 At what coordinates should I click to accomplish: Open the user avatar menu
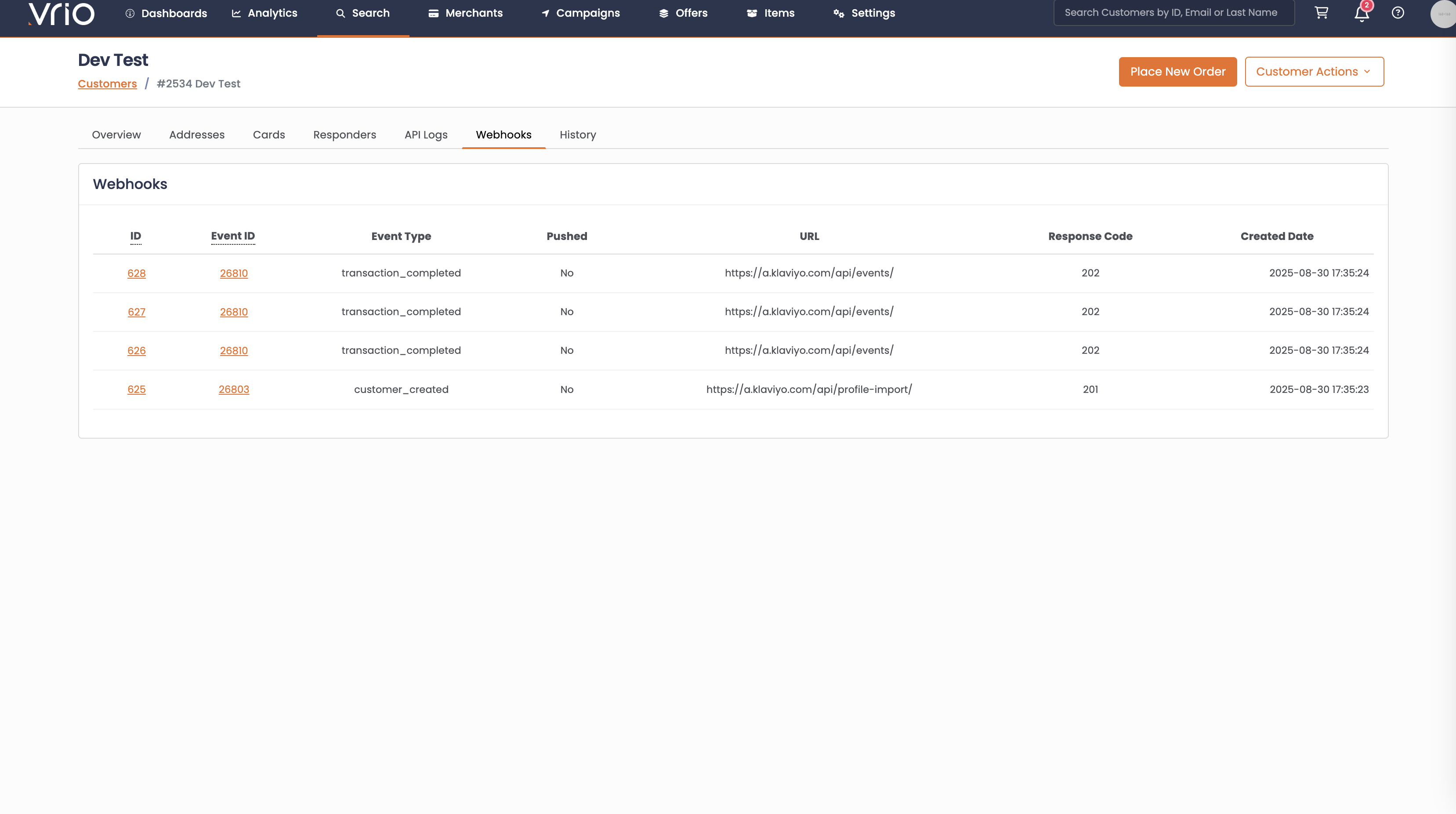(x=1443, y=14)
